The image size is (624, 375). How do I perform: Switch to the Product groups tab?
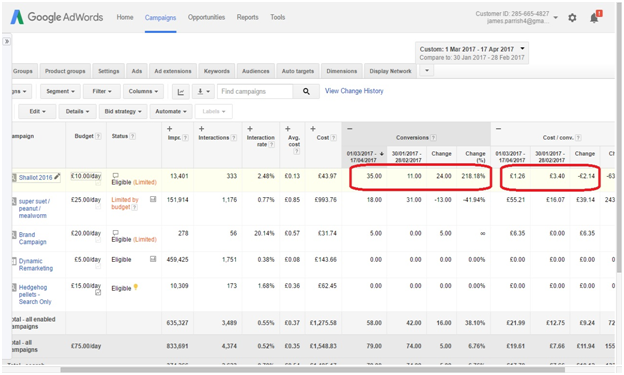(x=65, y=71)
